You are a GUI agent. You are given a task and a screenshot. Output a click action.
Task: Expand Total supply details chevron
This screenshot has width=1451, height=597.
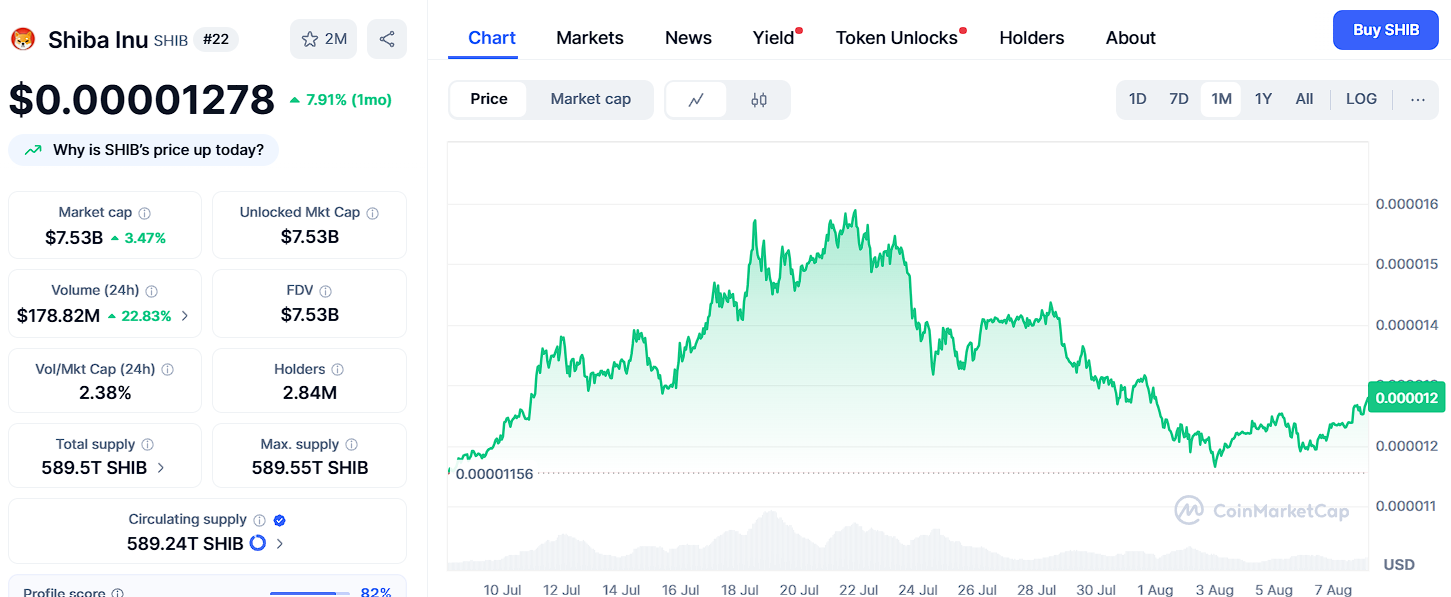pos(161,468)
